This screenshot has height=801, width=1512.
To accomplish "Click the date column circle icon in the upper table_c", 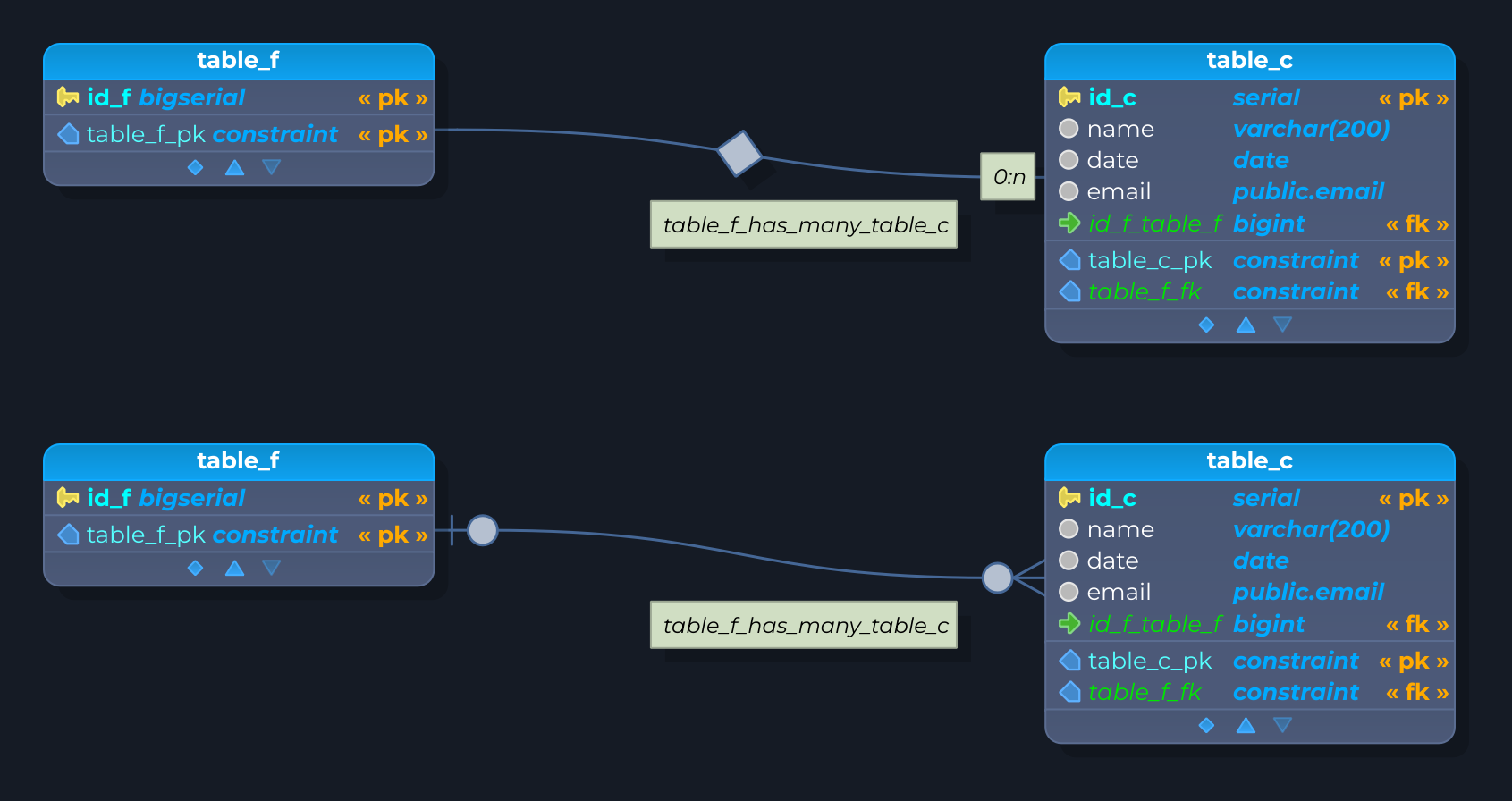I will click(1069, 159).
